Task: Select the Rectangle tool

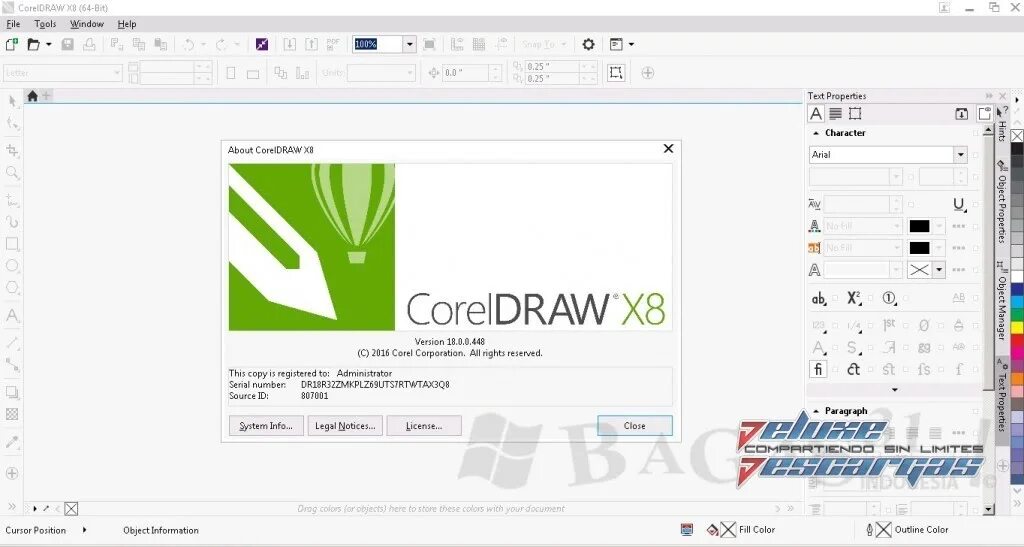Action: pyautogui.click(x=12, y=244)
